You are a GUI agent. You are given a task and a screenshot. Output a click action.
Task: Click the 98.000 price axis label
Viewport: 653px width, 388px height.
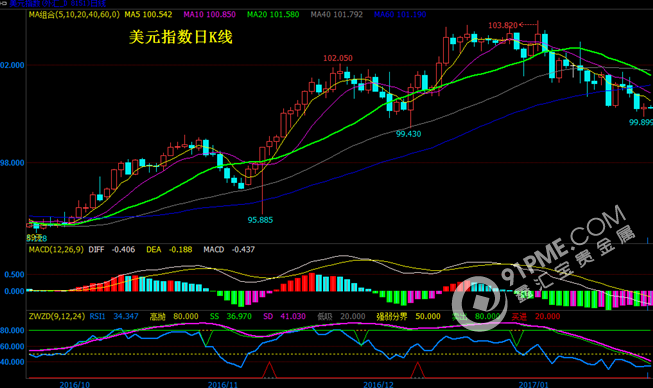[12, 163]
